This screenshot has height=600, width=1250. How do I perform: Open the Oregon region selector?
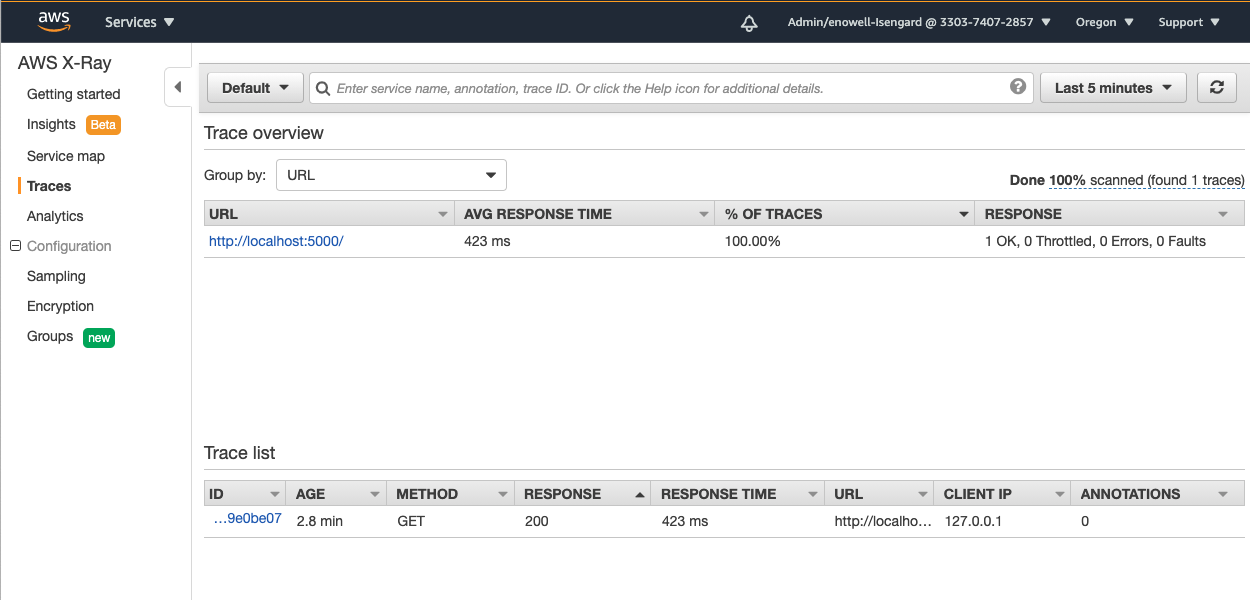(x=1104, y=22)
